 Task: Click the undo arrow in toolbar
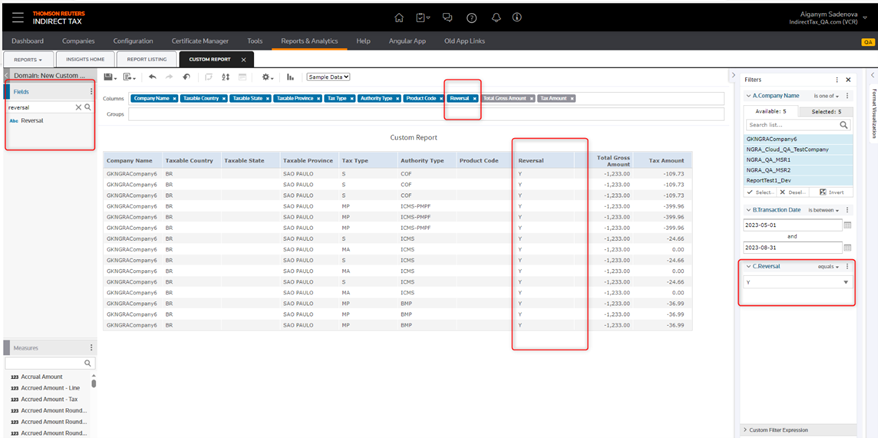pos(152,77)
